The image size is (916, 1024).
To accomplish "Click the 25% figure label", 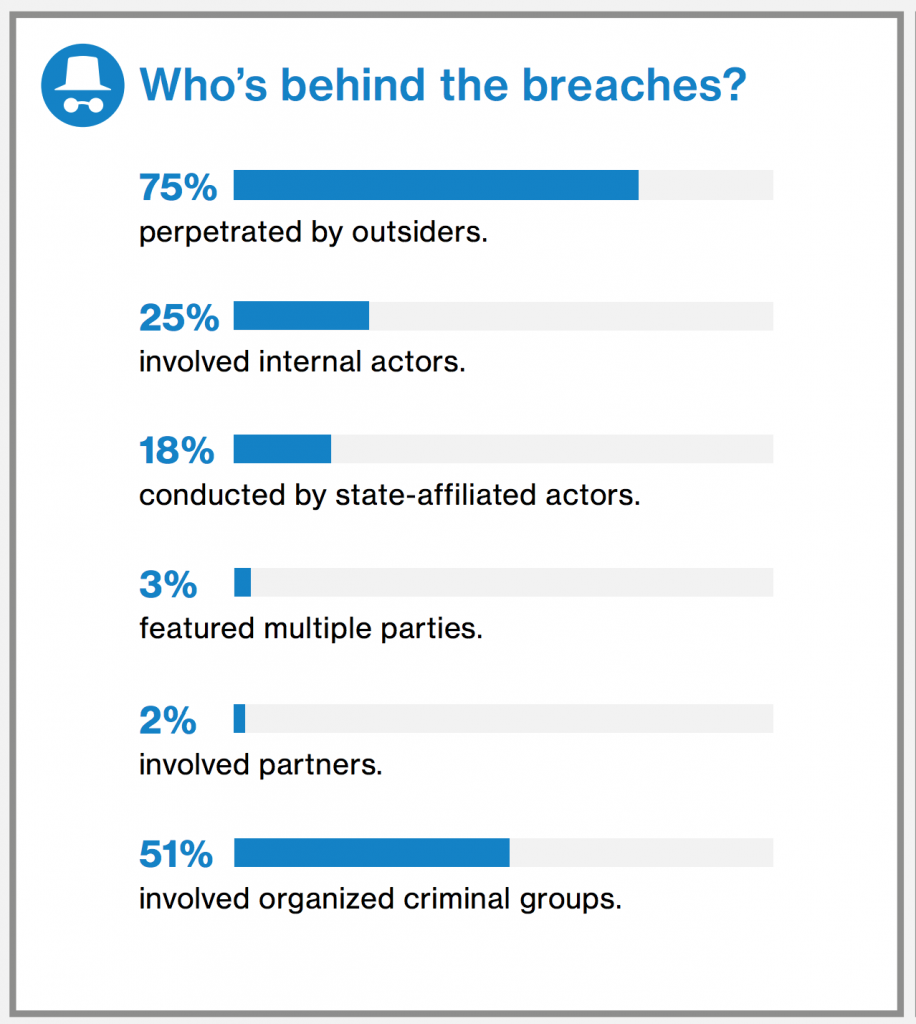I will [178, 318].
